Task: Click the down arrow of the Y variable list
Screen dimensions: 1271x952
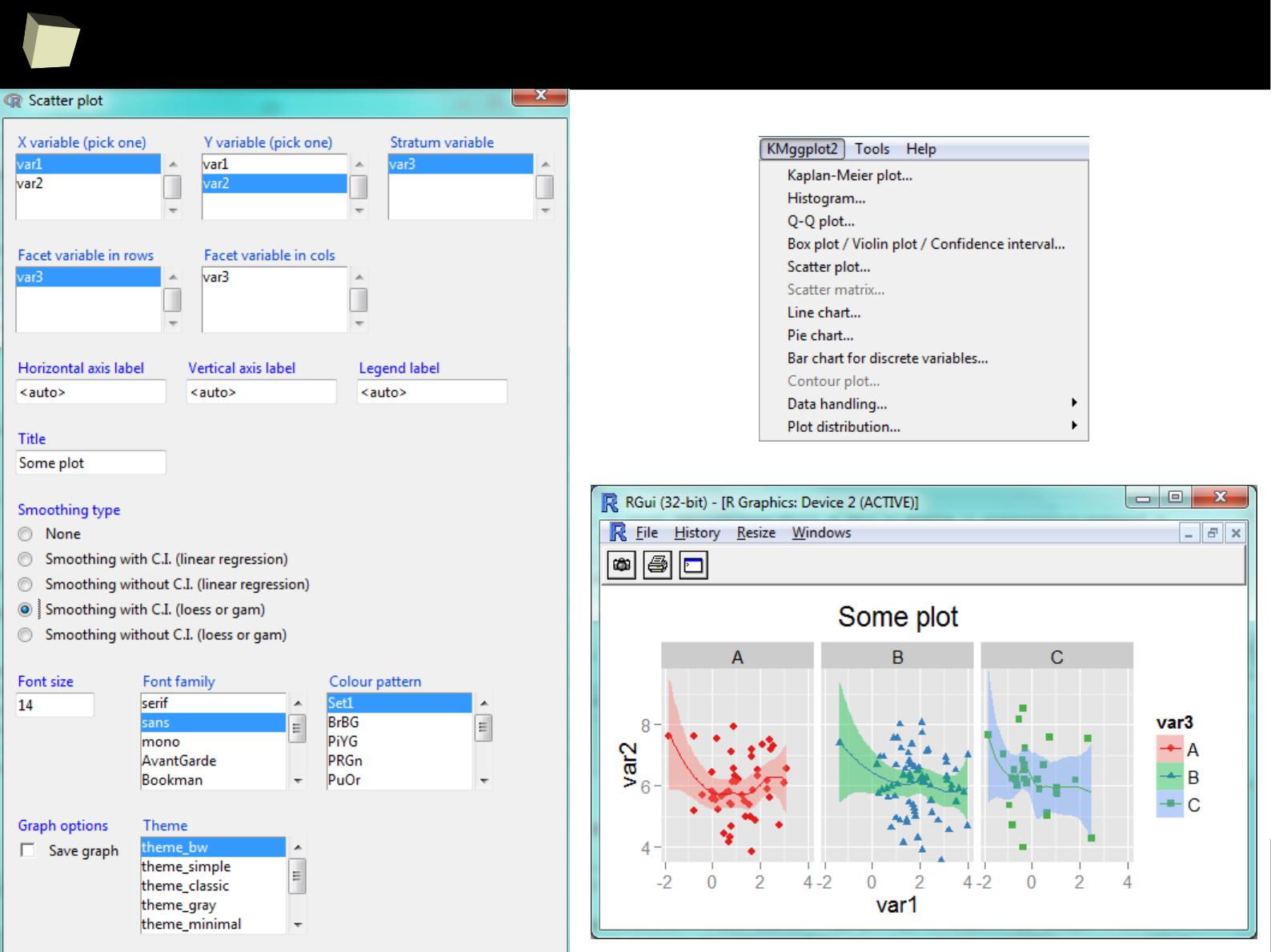Action: pyautogui.click(x=359, y=211)
